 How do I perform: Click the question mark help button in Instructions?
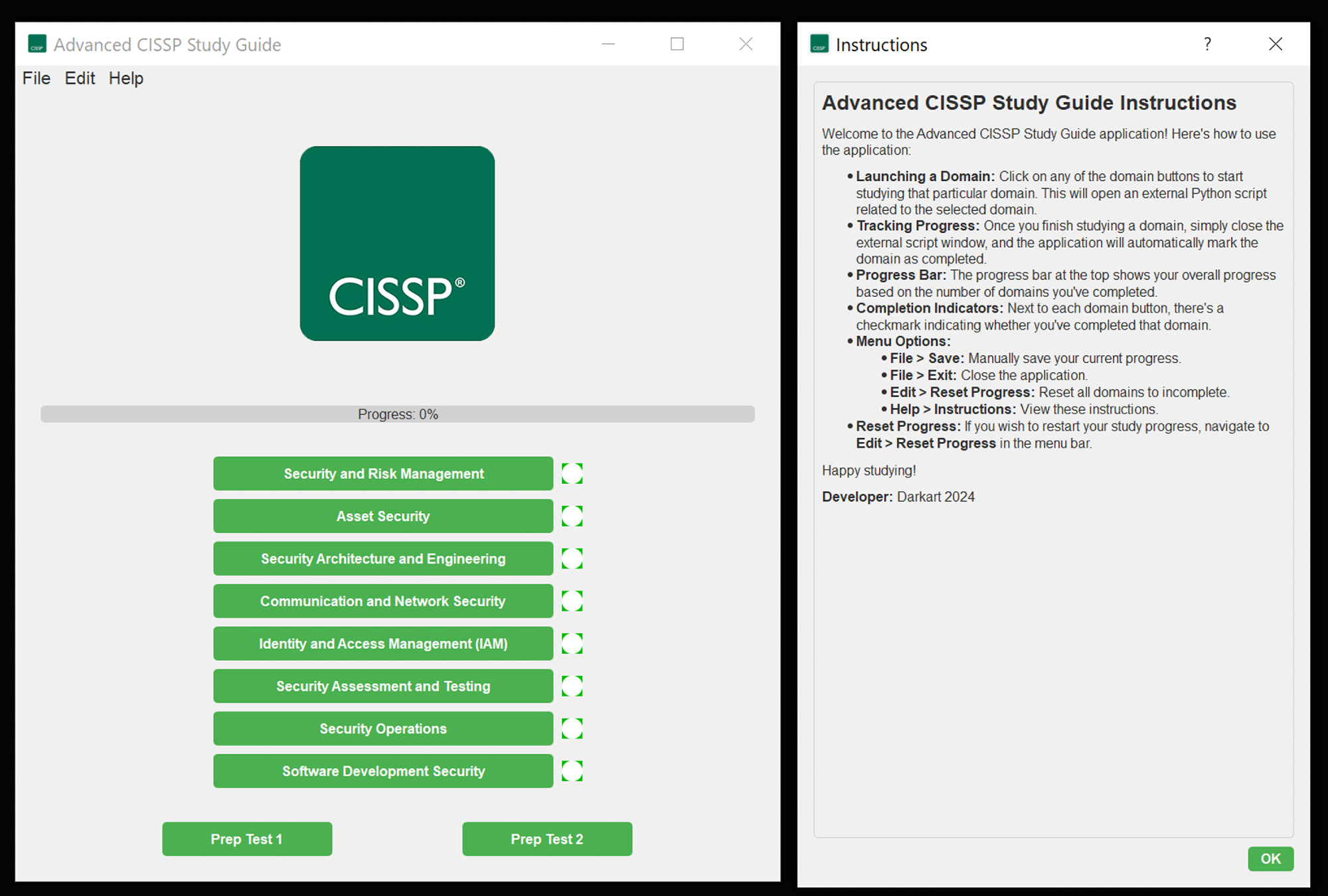[x=1207, y=44]
